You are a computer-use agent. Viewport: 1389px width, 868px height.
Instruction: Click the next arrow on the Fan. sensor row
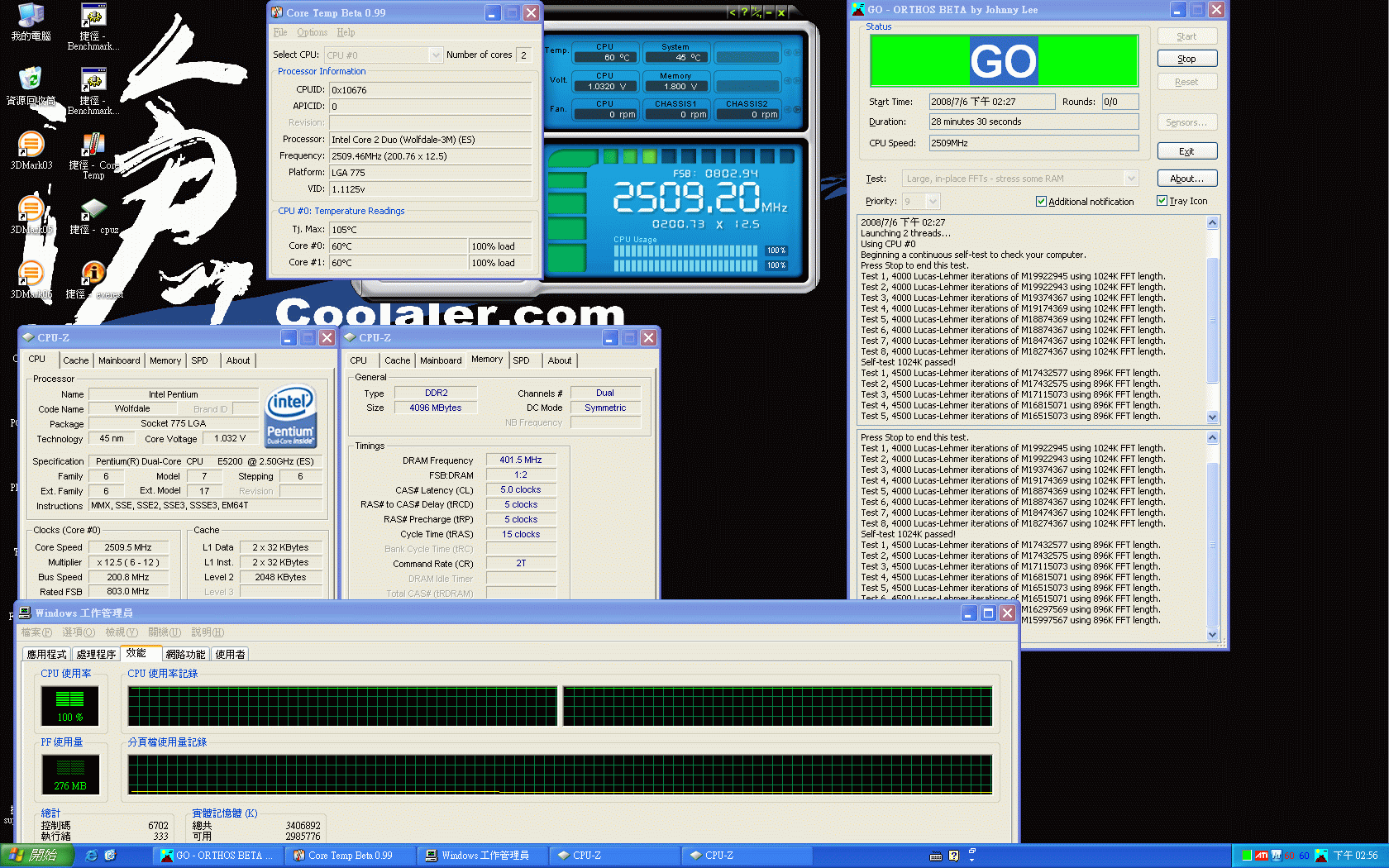click(797, 110)
